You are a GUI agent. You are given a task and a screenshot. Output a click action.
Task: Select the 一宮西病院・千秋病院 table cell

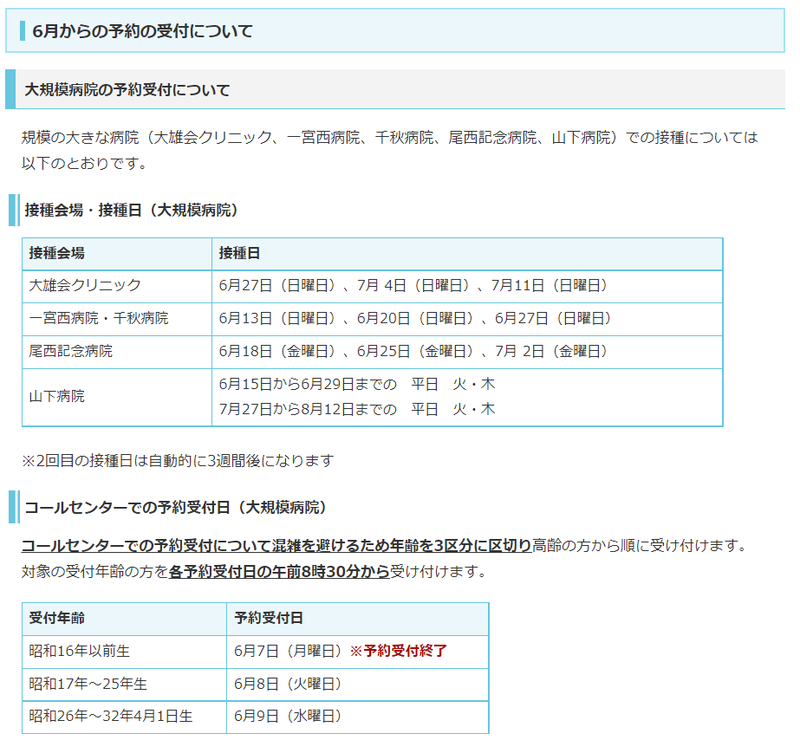click(99, 318)
